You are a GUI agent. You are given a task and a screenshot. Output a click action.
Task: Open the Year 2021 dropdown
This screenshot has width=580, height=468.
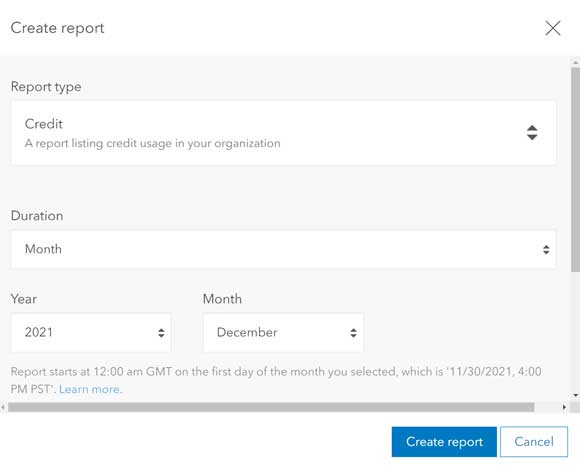tap(91, 333)
